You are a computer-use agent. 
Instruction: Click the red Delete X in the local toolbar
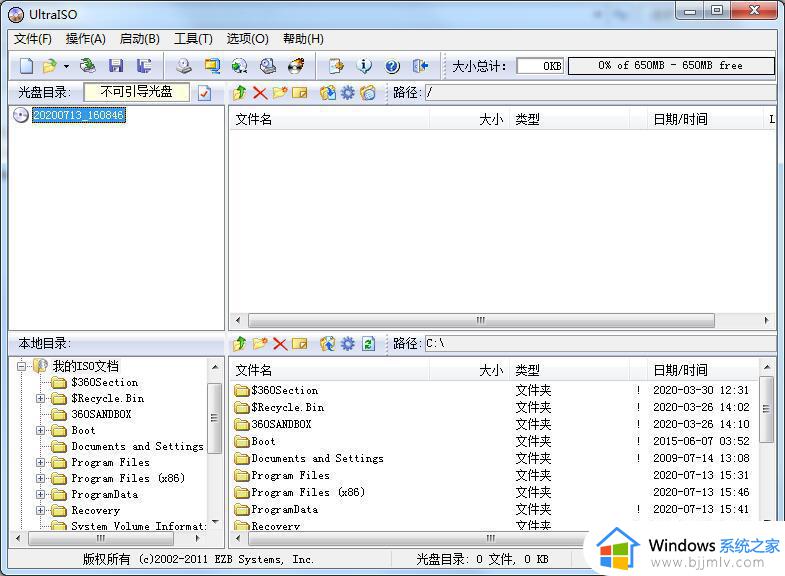tap(280, 344)
